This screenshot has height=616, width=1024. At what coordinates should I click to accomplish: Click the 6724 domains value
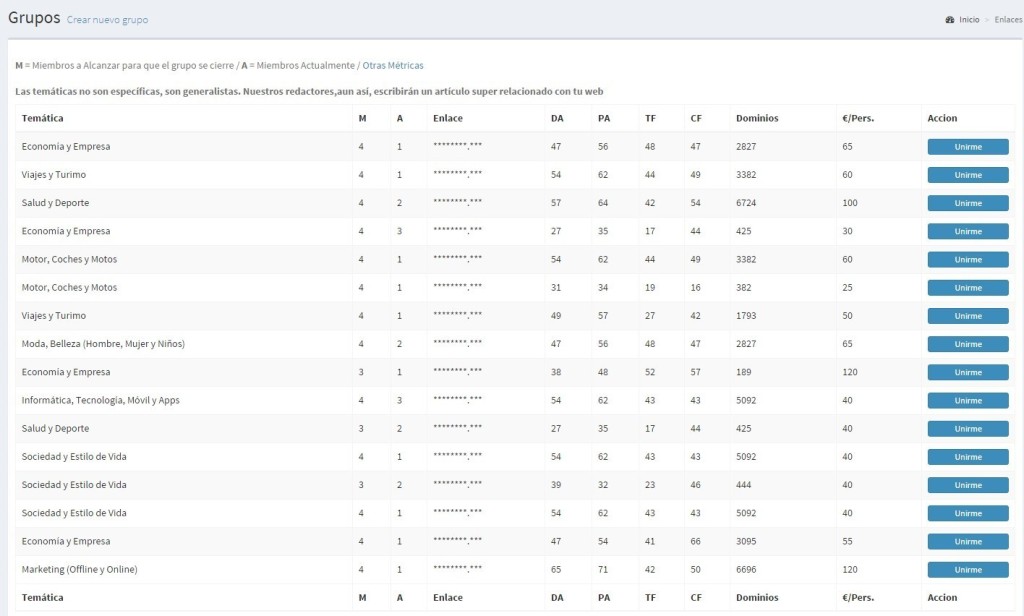[746, 203]
